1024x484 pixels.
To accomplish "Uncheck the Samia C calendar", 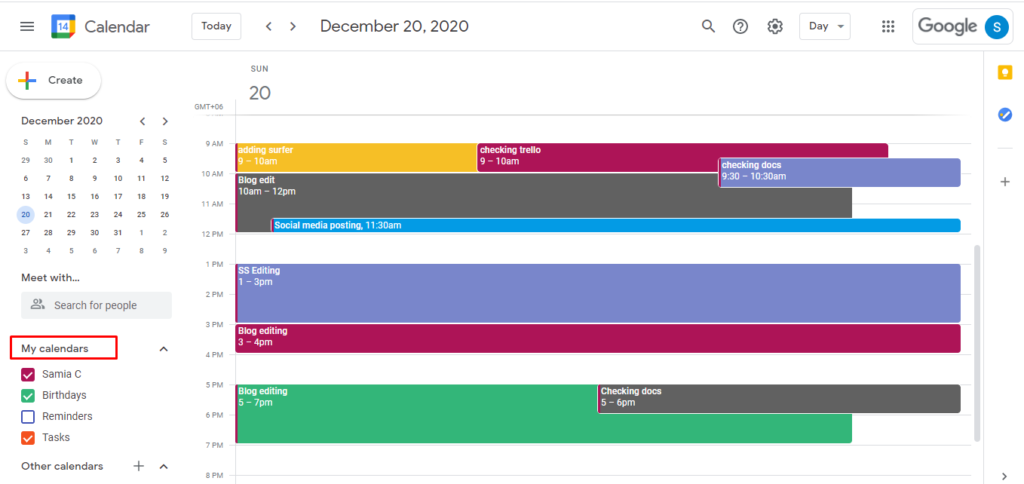I will (28, 374).
